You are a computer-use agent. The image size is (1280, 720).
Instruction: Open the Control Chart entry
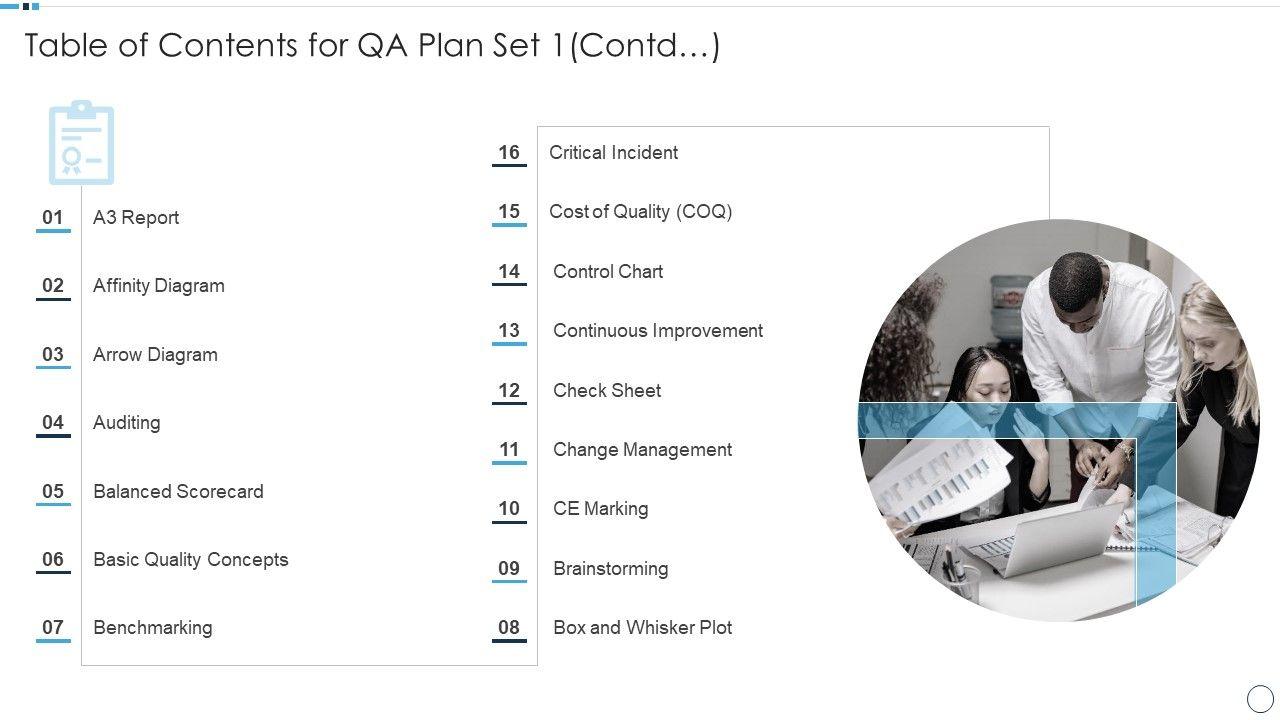(608, 272)
